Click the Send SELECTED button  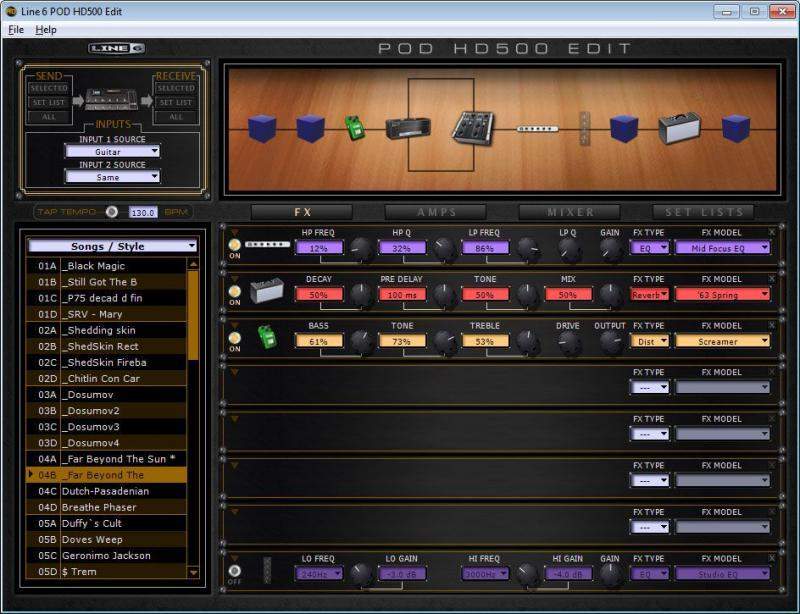48,89
